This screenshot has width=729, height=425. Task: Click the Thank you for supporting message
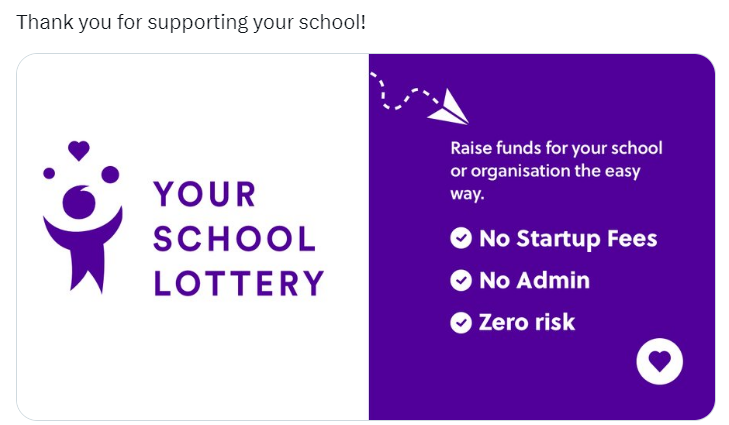coord(191,22)
